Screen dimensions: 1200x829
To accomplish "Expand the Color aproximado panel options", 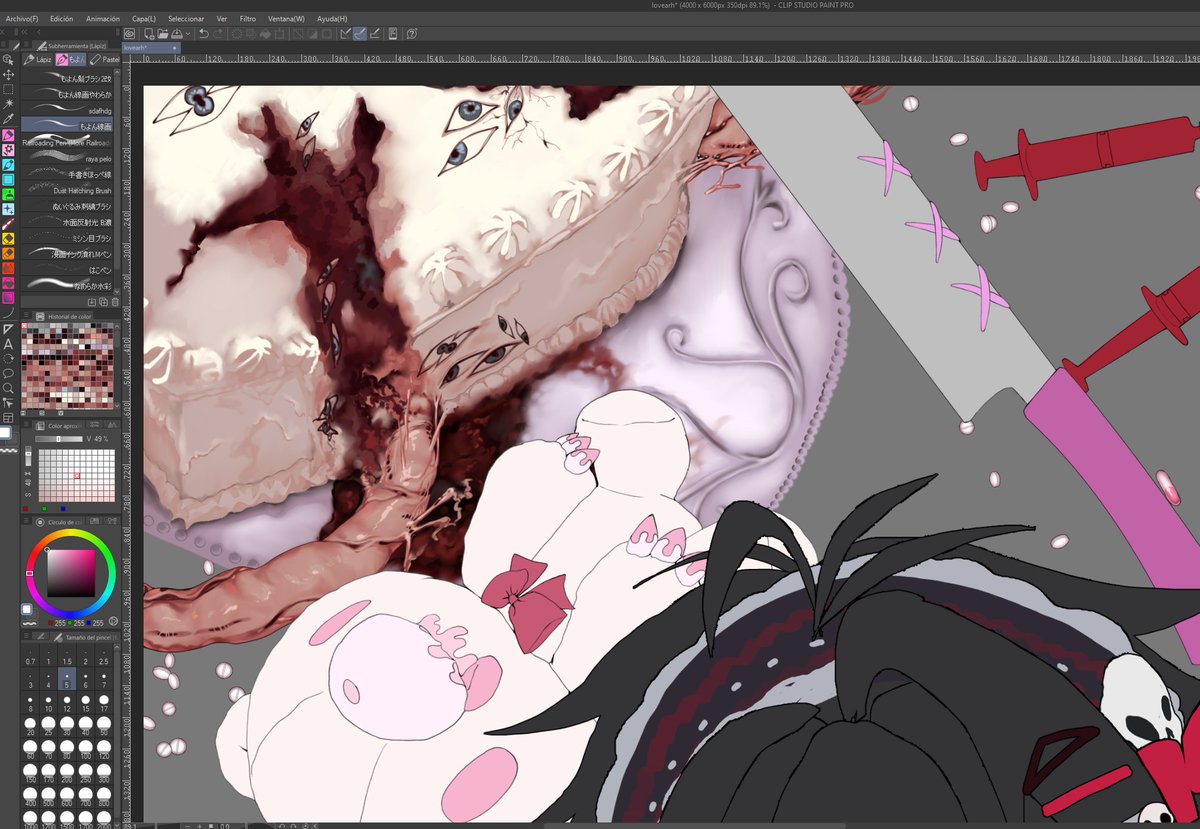I will (26, 424).
